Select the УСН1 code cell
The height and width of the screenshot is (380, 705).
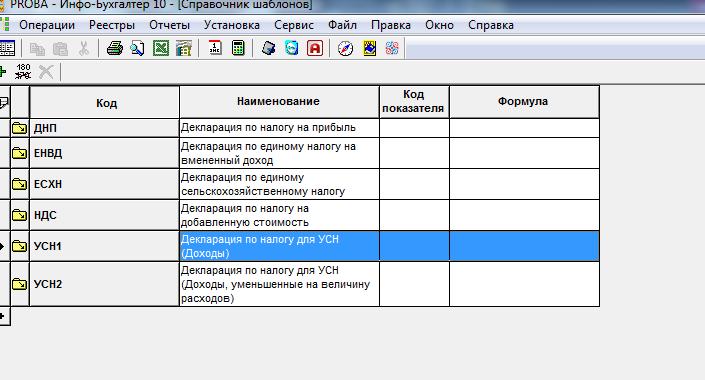pyautogui.click(x=104, y=246)
